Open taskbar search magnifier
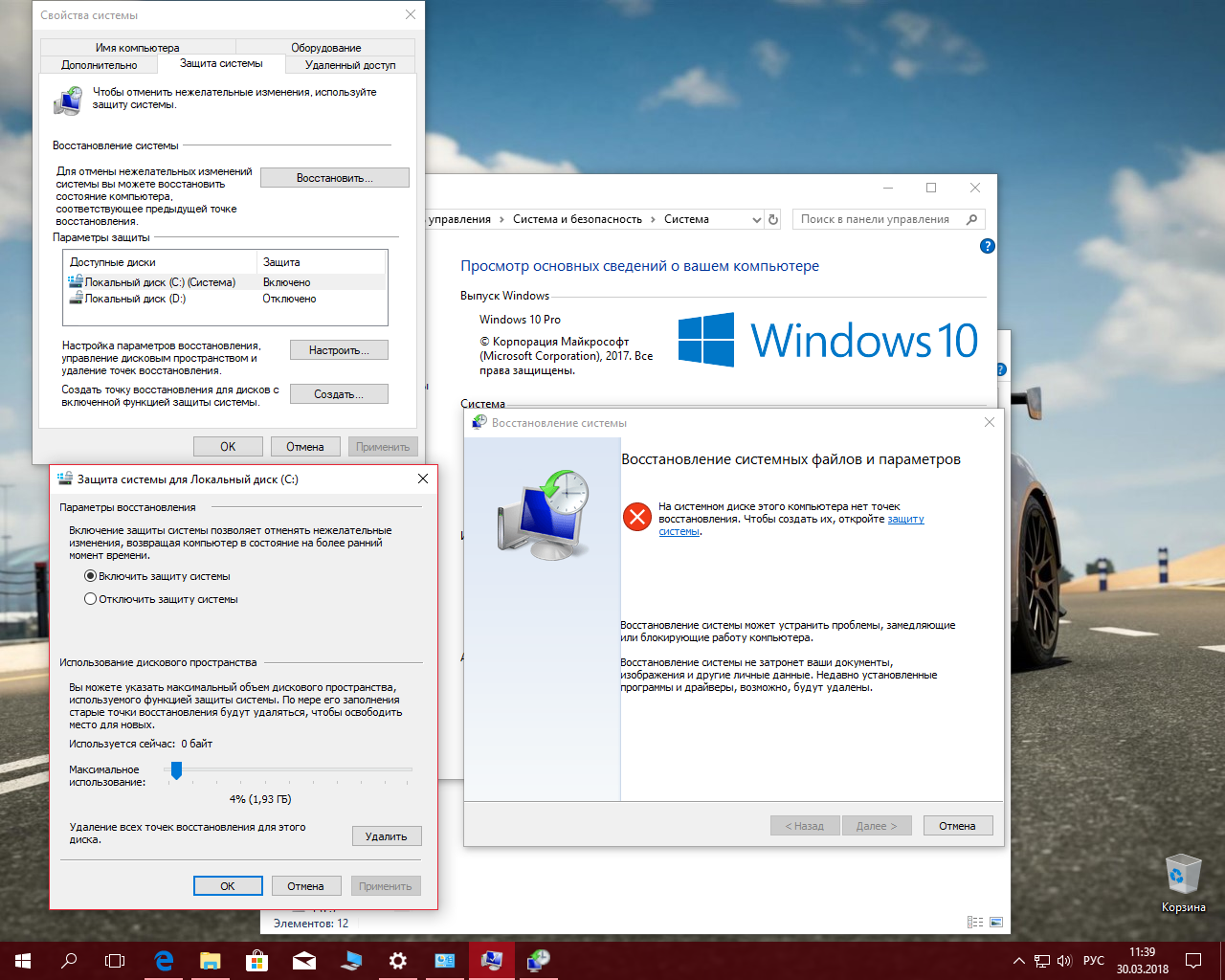The image size is (1225, 980). 69,960
